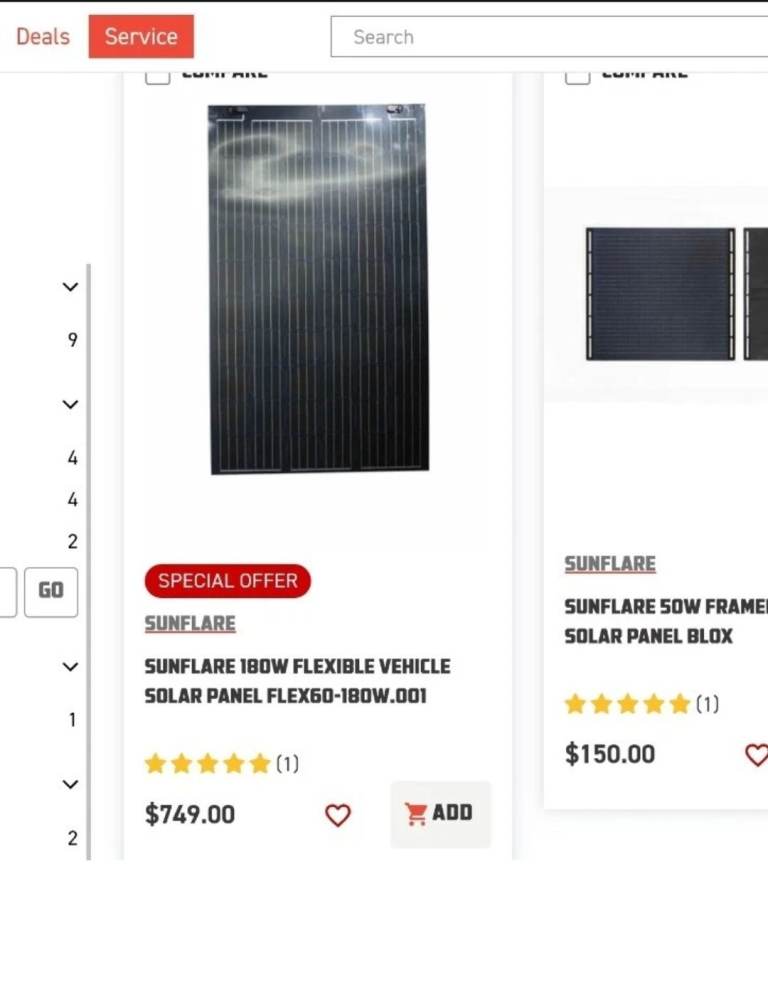768x999 pixels.
Task: Open the Sunflare brand link on 50W panel
Action: 610,564
